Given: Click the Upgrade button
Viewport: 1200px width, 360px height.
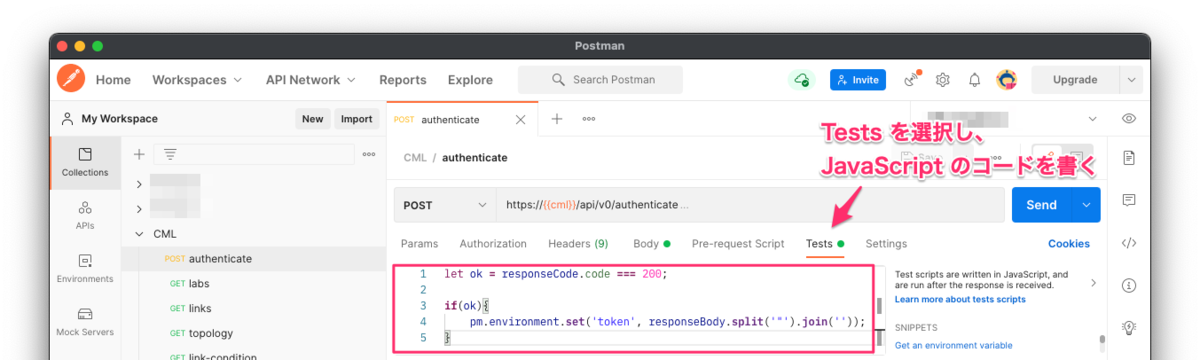Looking at the screenshot, I should tap(1075, 80).
